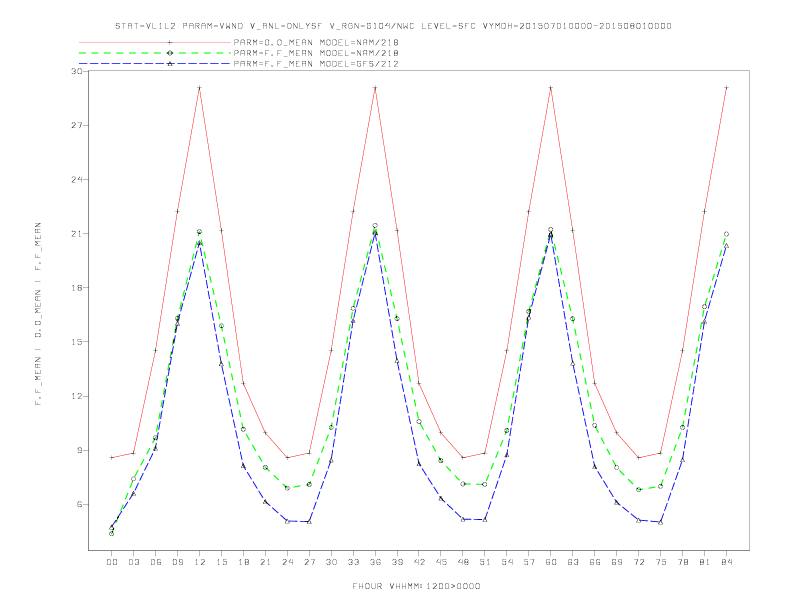
Task: Click the x-axis label FHOUR VHHMM:1200>0000
Action: [x=416, y=586]
